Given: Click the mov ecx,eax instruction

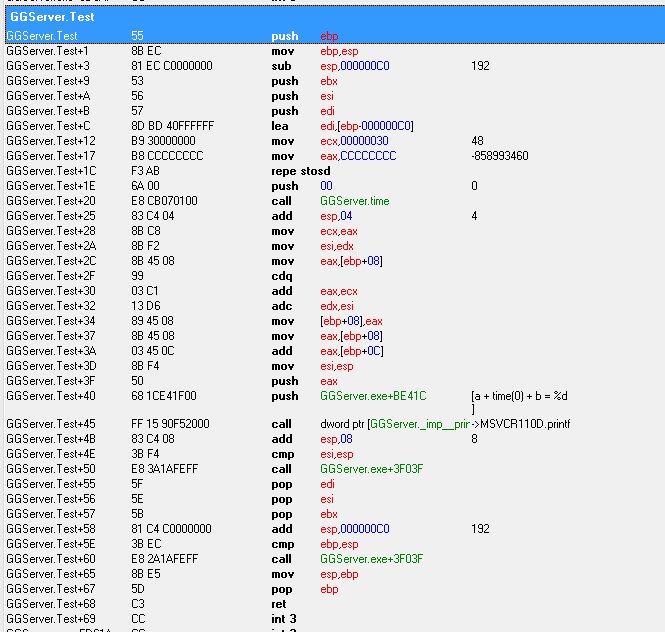Looking at the screenshot, I should click(x=314, y=231).
